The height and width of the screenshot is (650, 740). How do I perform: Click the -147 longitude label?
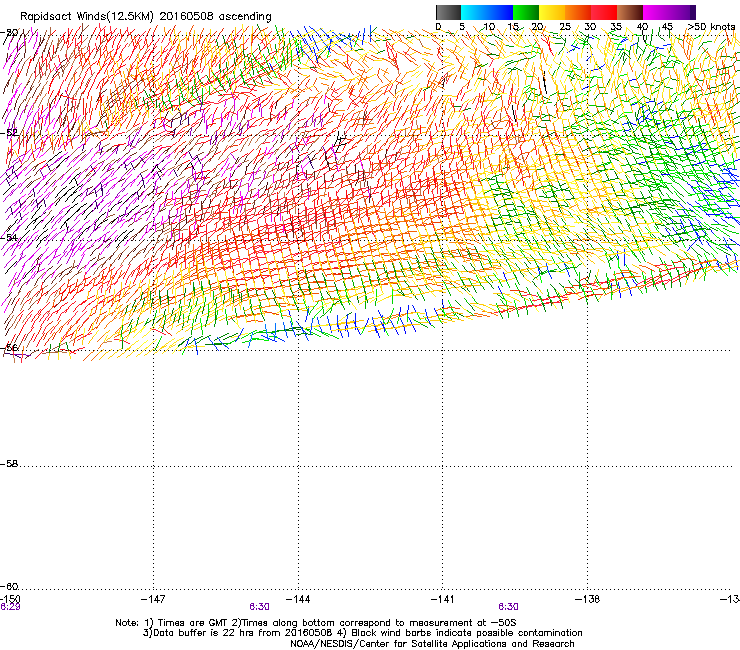click(x=153, y=599)
